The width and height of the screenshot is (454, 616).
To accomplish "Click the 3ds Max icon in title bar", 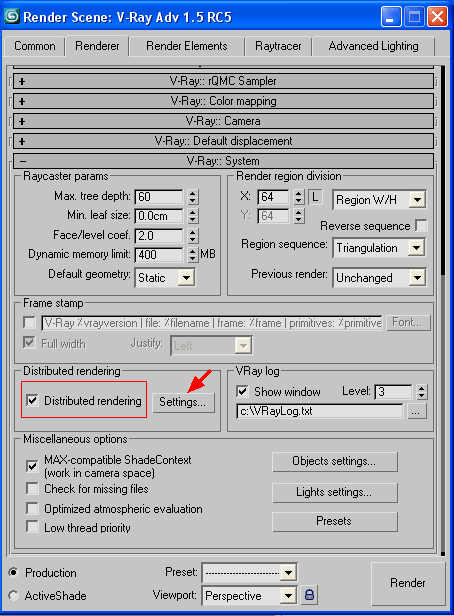I will (x=12, y=16).
